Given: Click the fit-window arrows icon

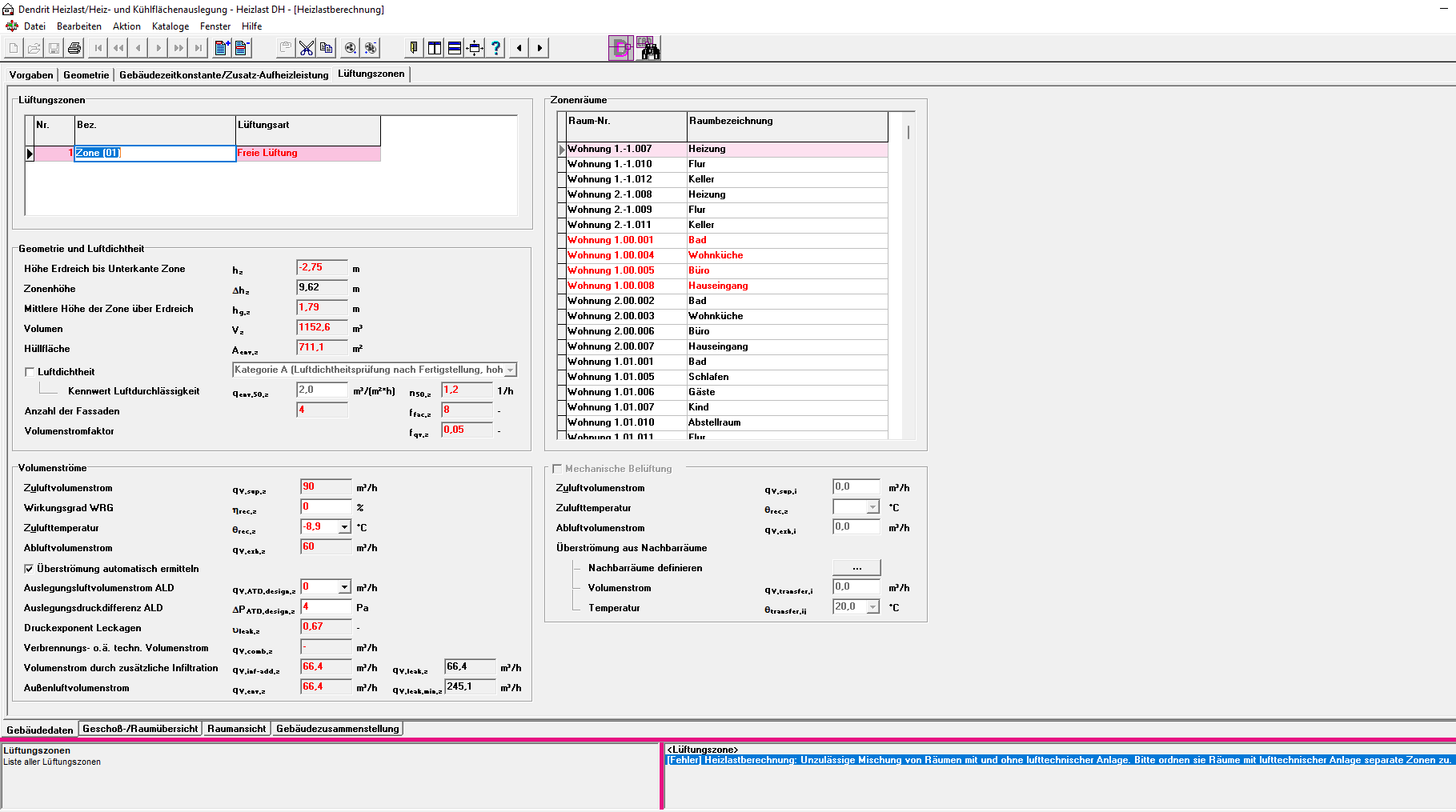Looking at the screenshot, I should 475,48.
